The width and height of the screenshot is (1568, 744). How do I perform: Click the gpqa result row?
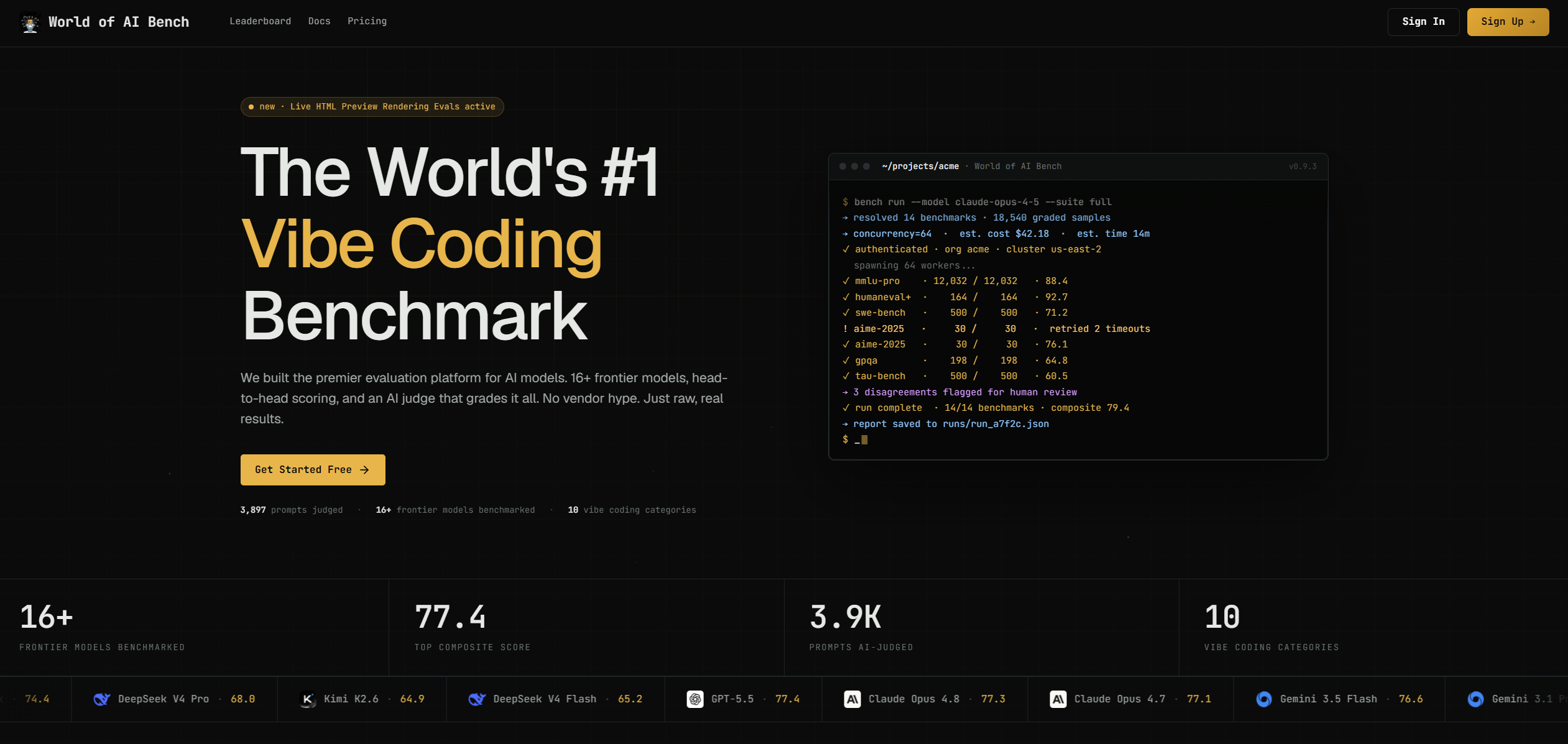tap(955, 361)
